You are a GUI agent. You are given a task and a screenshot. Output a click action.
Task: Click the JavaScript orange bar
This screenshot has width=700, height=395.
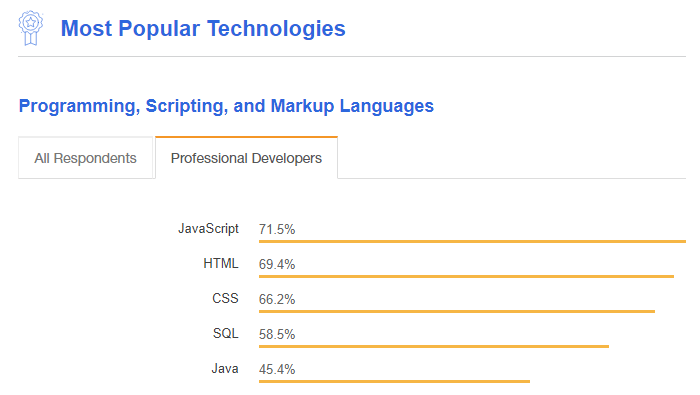(x=472, y=241)
